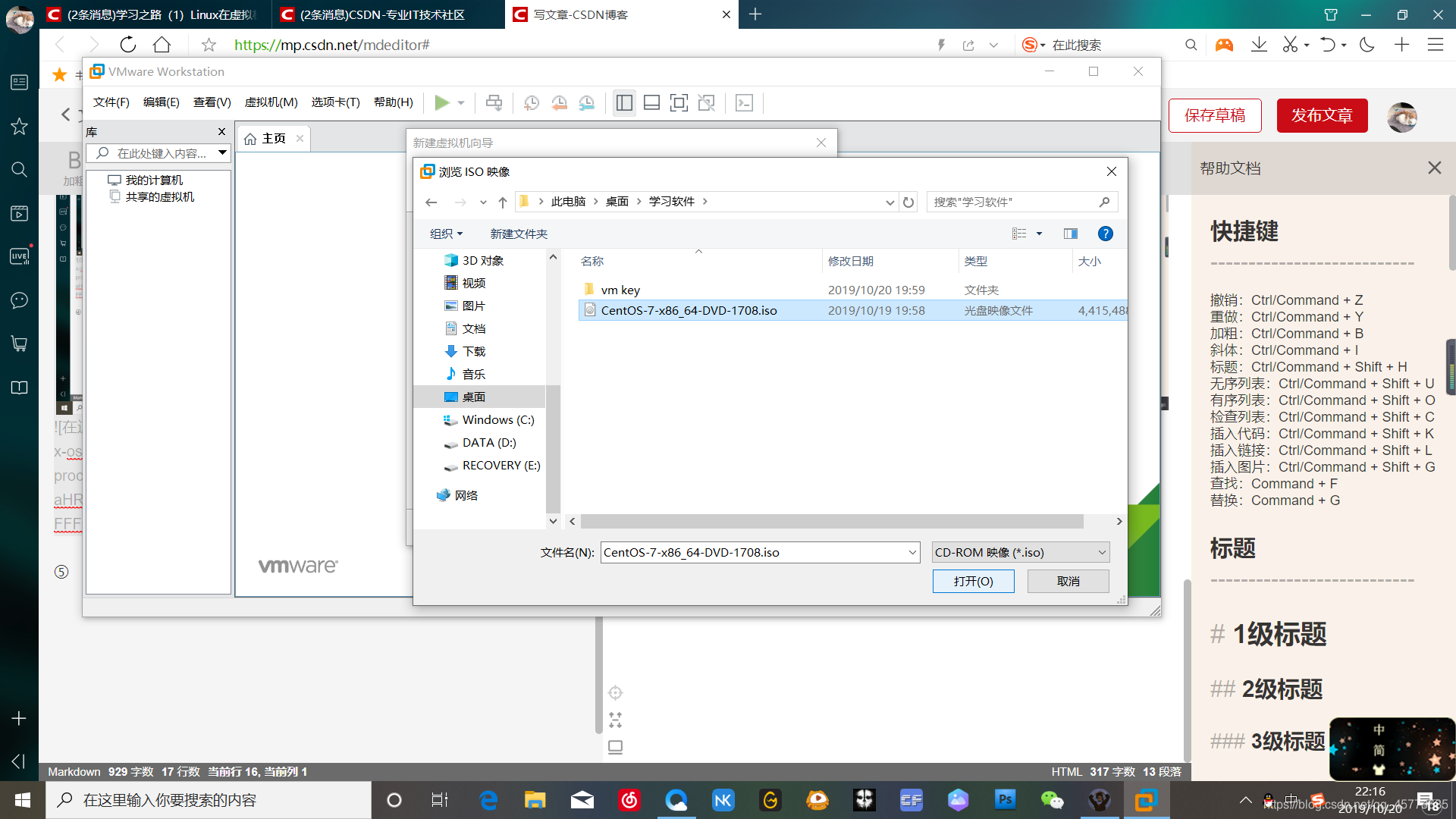Click the VMware power on play icon
1456x819 pixels.
click(442, 102)
